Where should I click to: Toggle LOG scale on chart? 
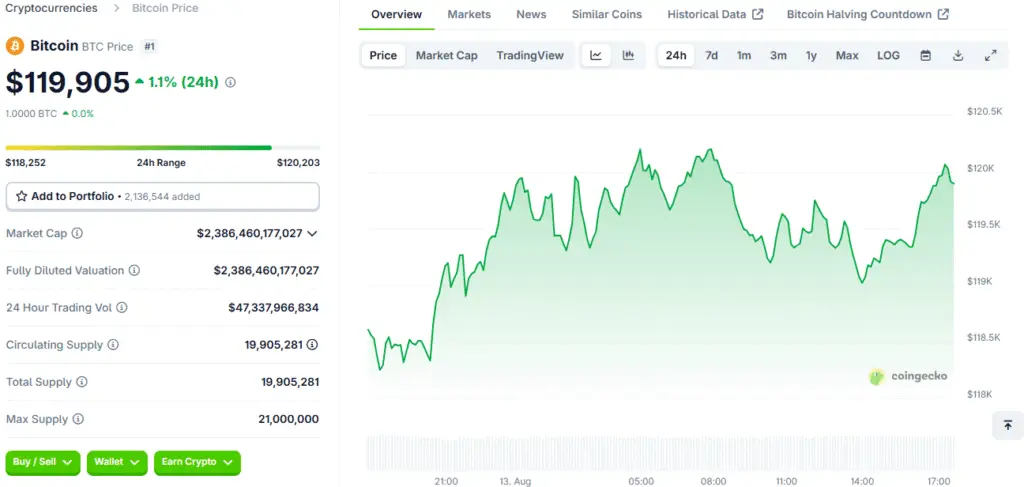tap(888, 55)
